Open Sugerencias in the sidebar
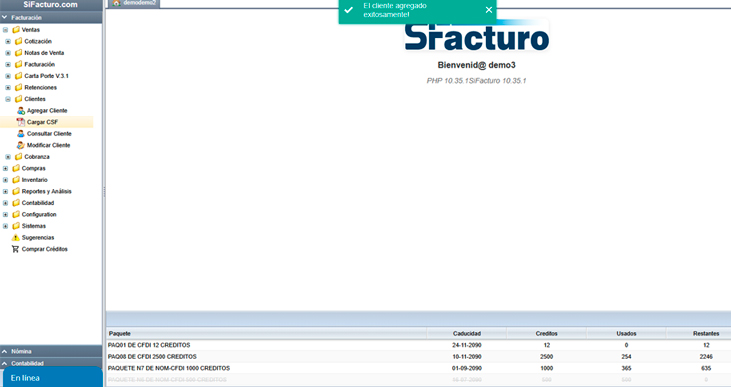This screenshot has height=387, width=731. click(x=38, y=238)
